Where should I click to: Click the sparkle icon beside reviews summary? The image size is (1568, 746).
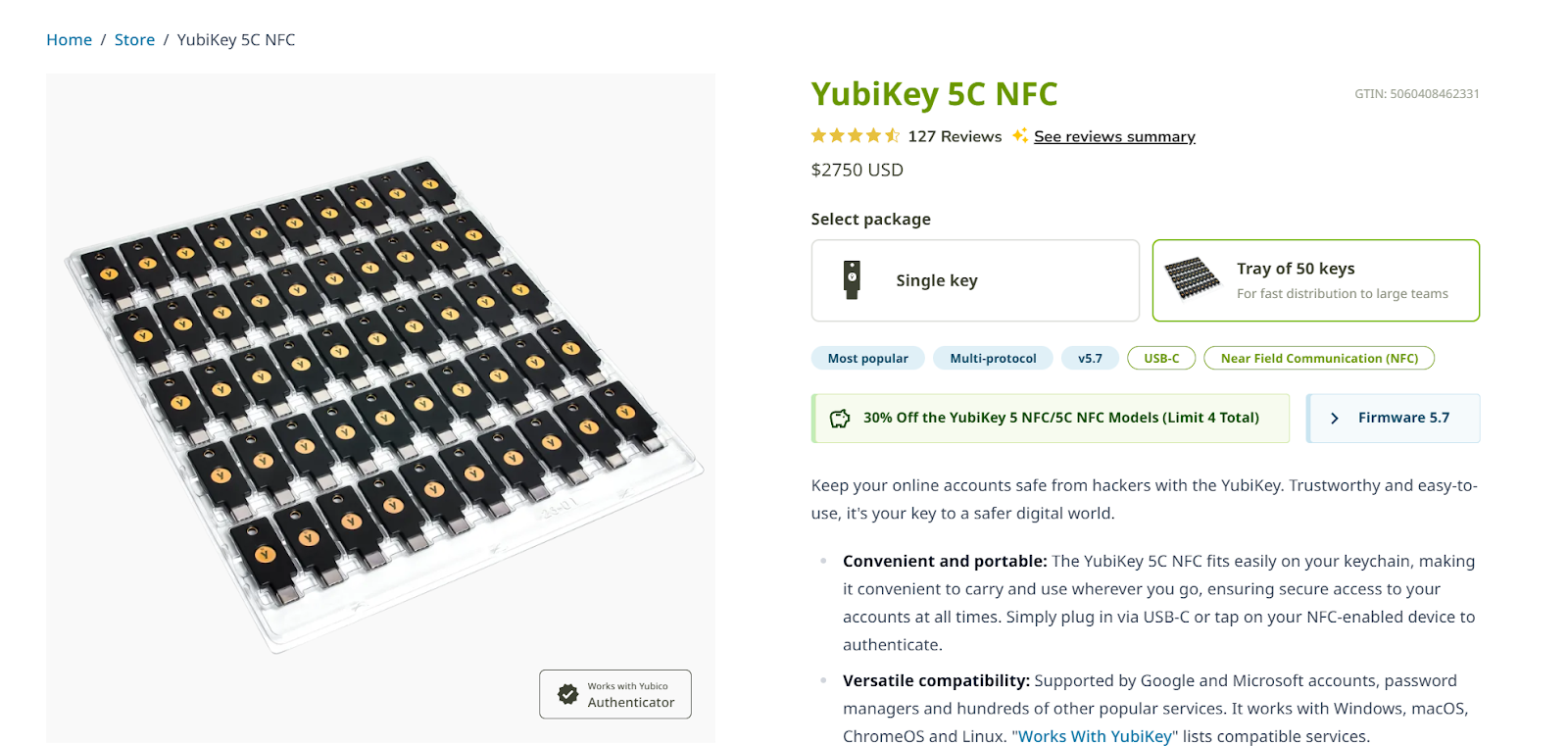click(x=1020, y=135)
